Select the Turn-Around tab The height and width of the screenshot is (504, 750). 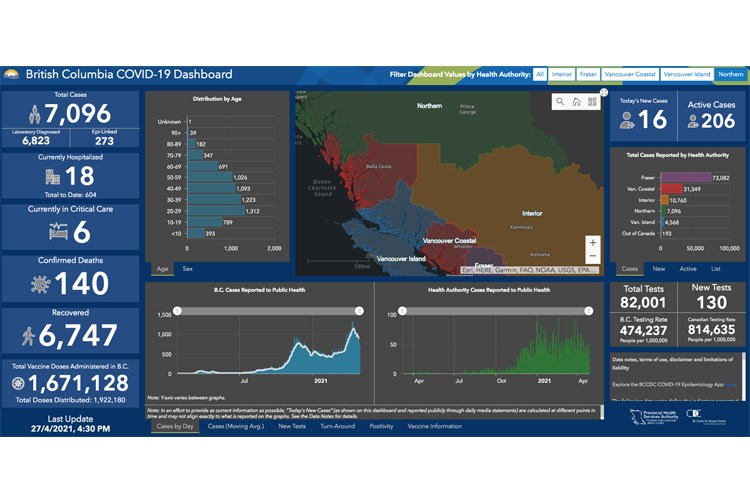click(x=338, y=426)
